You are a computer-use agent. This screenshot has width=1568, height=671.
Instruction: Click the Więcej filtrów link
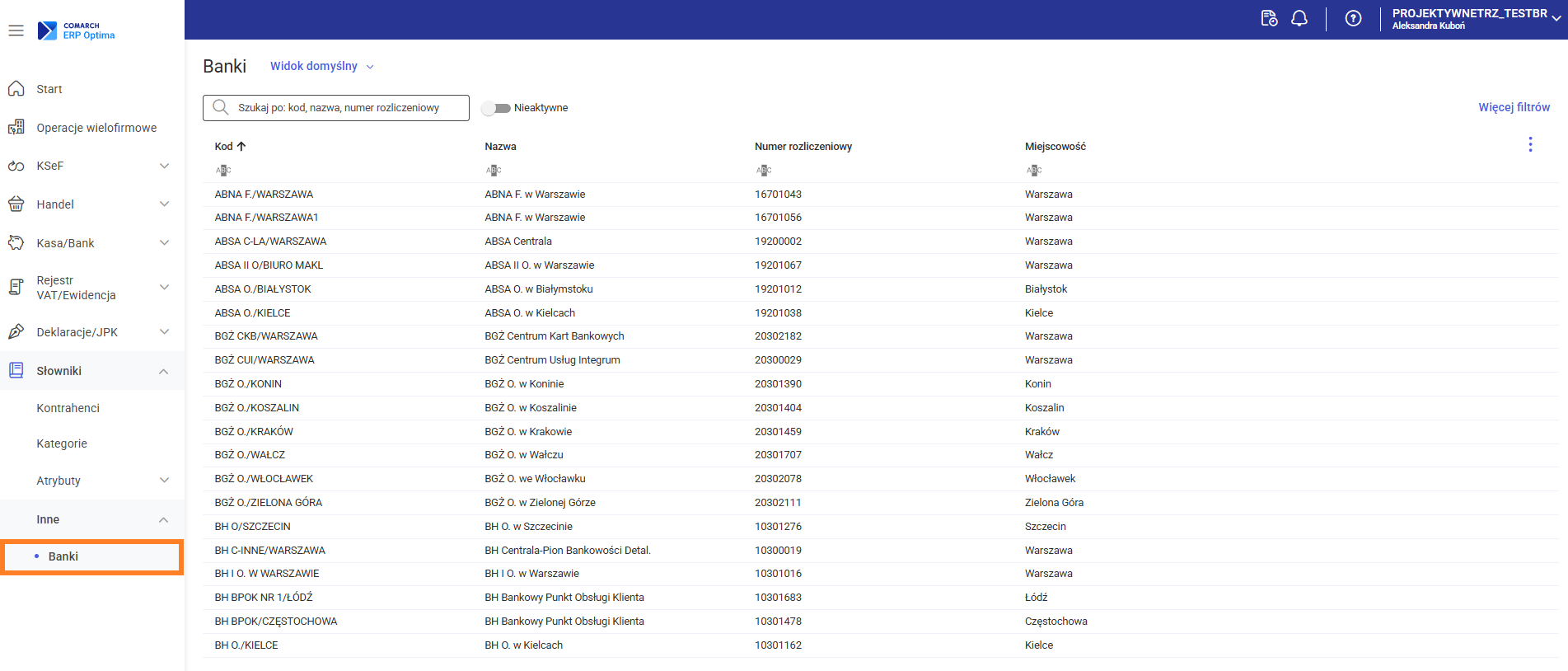click(1514, 107)
